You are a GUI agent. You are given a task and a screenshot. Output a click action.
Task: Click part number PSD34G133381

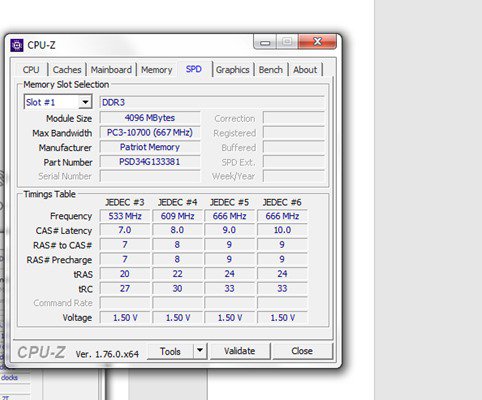coord(150,162)
